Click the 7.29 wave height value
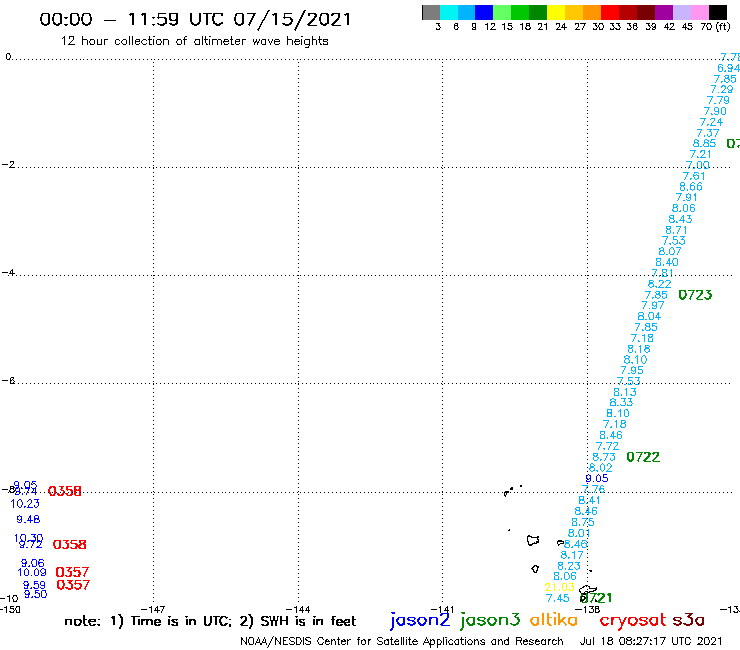 coord(722,90)
